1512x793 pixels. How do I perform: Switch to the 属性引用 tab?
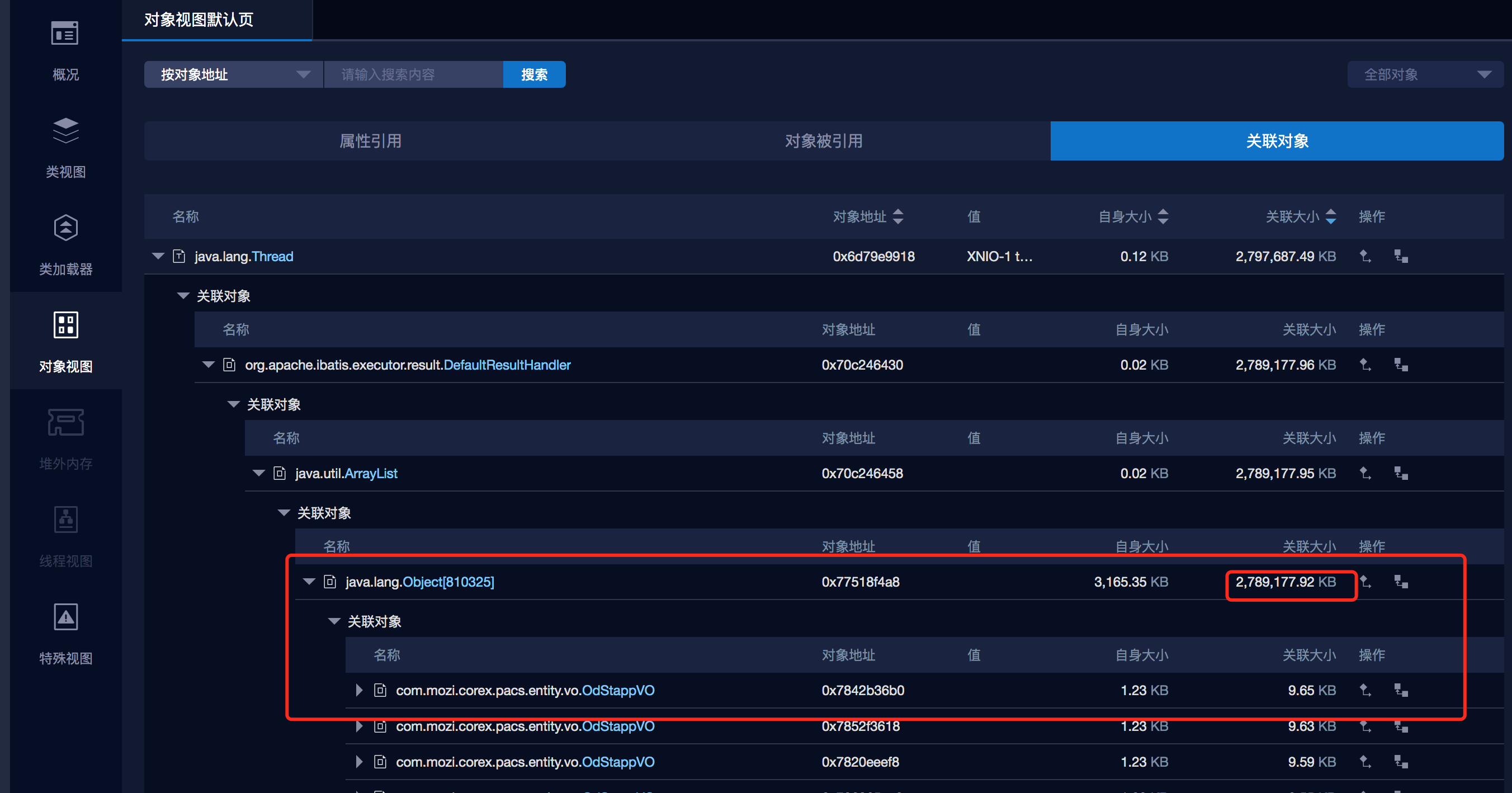(371, 141)
